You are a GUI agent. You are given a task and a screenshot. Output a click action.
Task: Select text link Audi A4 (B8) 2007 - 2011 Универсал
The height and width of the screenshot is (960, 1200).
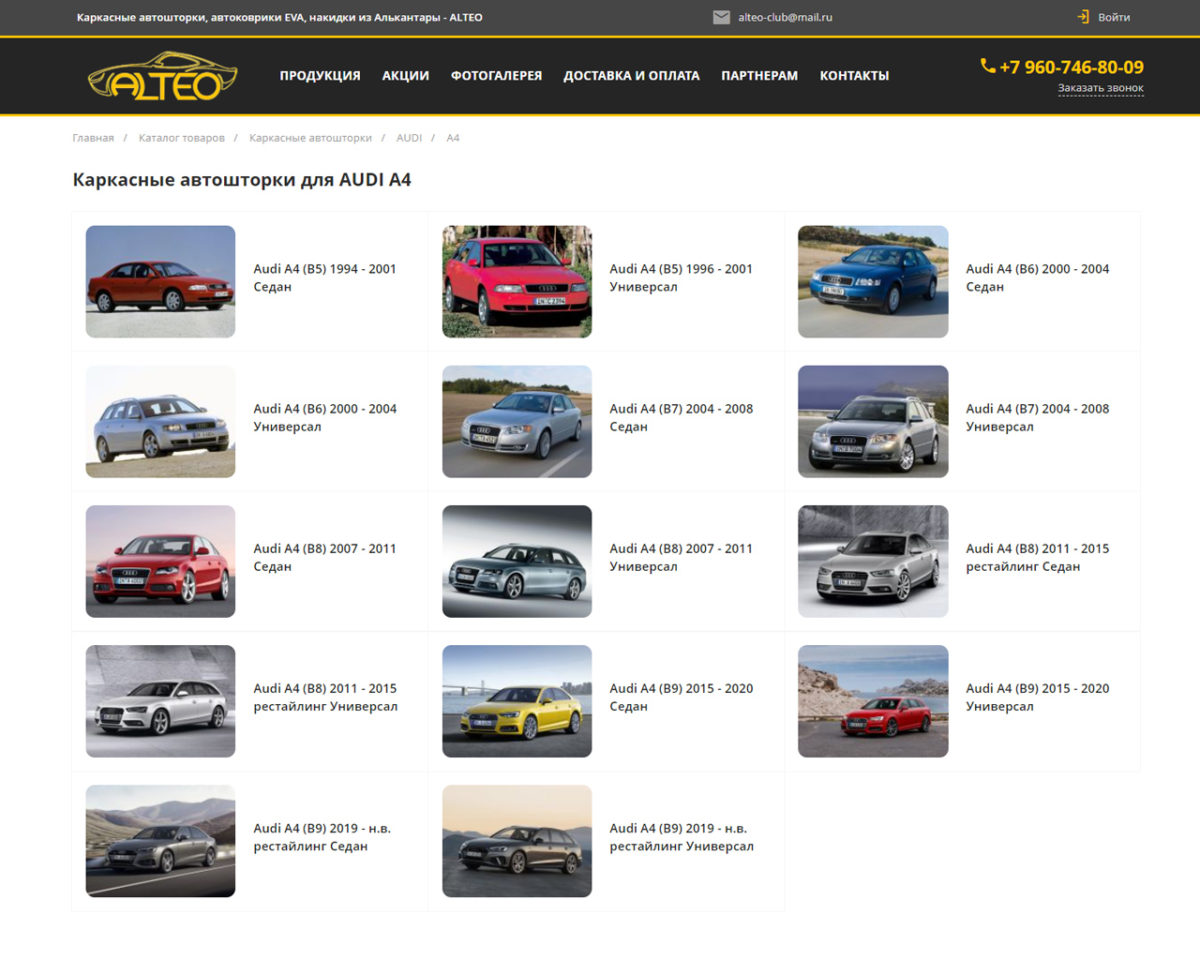[681, 558]
